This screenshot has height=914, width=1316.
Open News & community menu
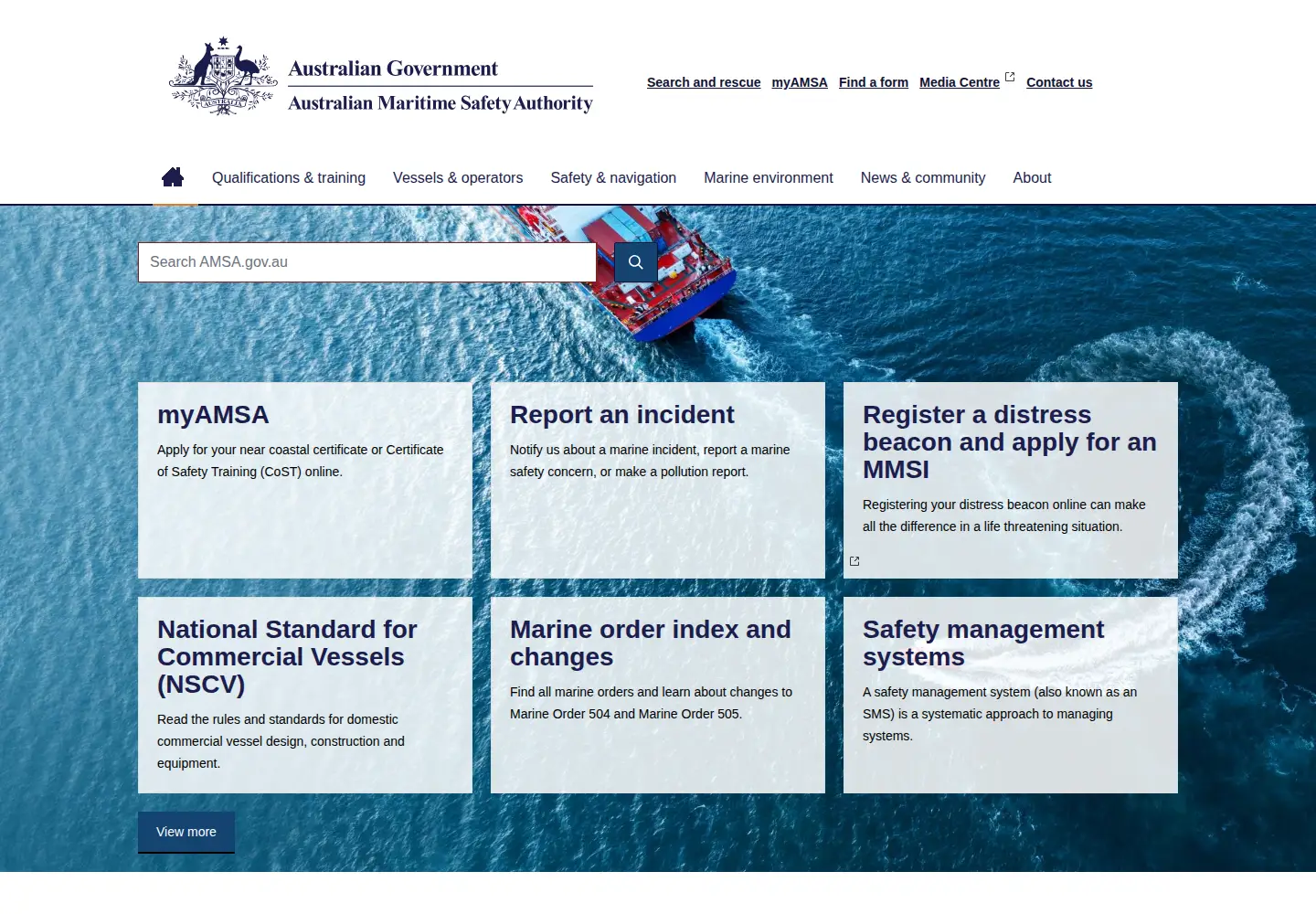tap(923, 178)
